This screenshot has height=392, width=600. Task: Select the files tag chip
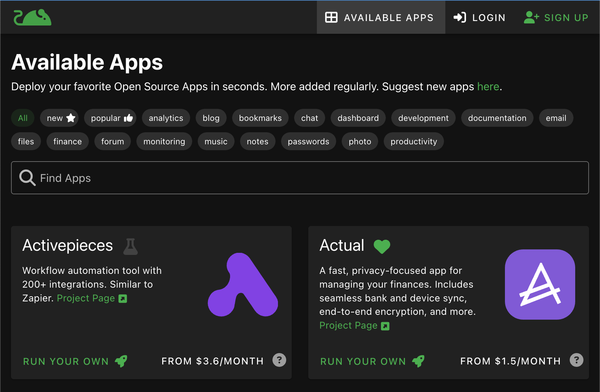pos(26,141)
